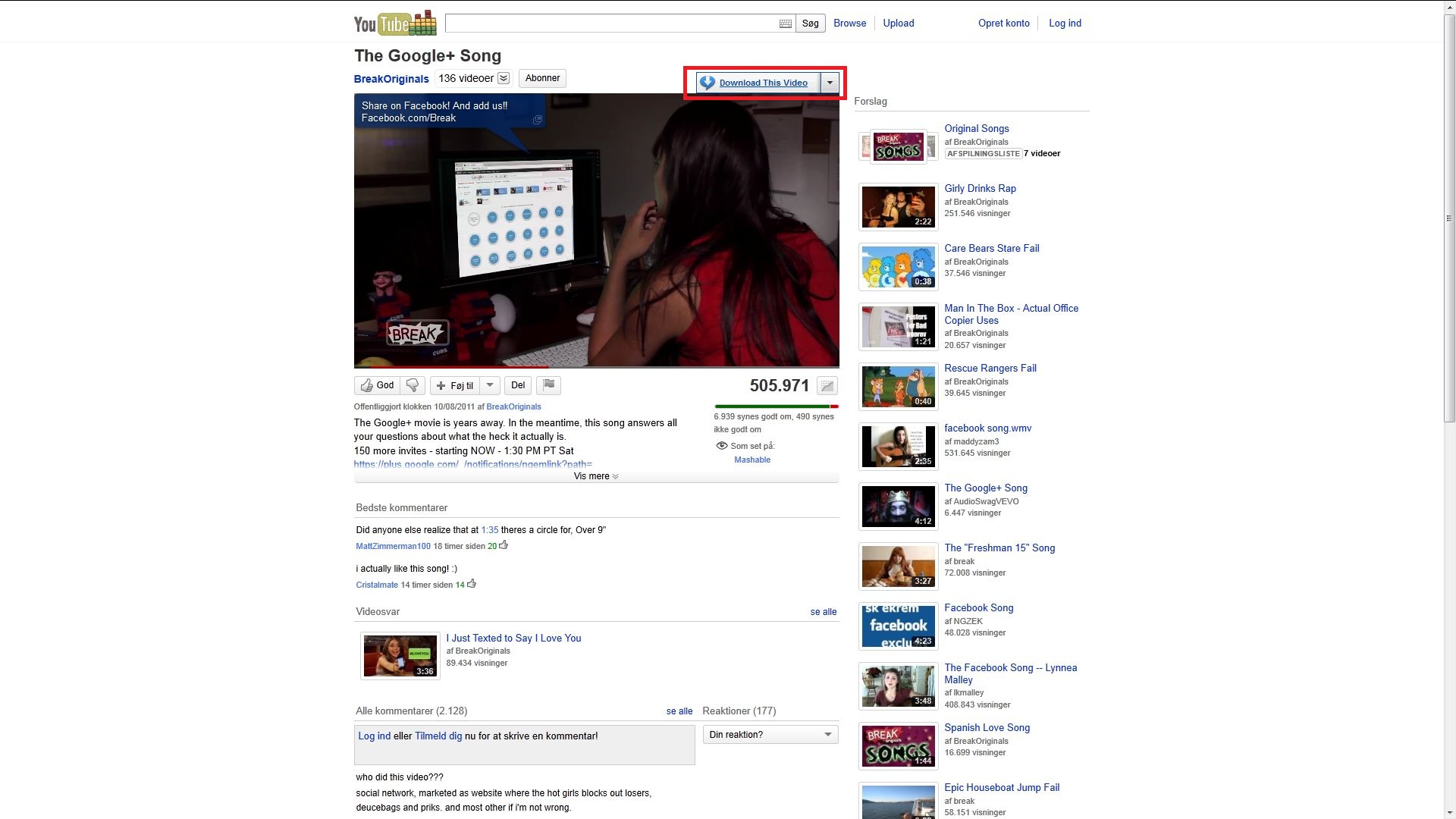Click the Download This Video arrow icon
This screenshot has width=1456, height=819.
pos(707,83)
